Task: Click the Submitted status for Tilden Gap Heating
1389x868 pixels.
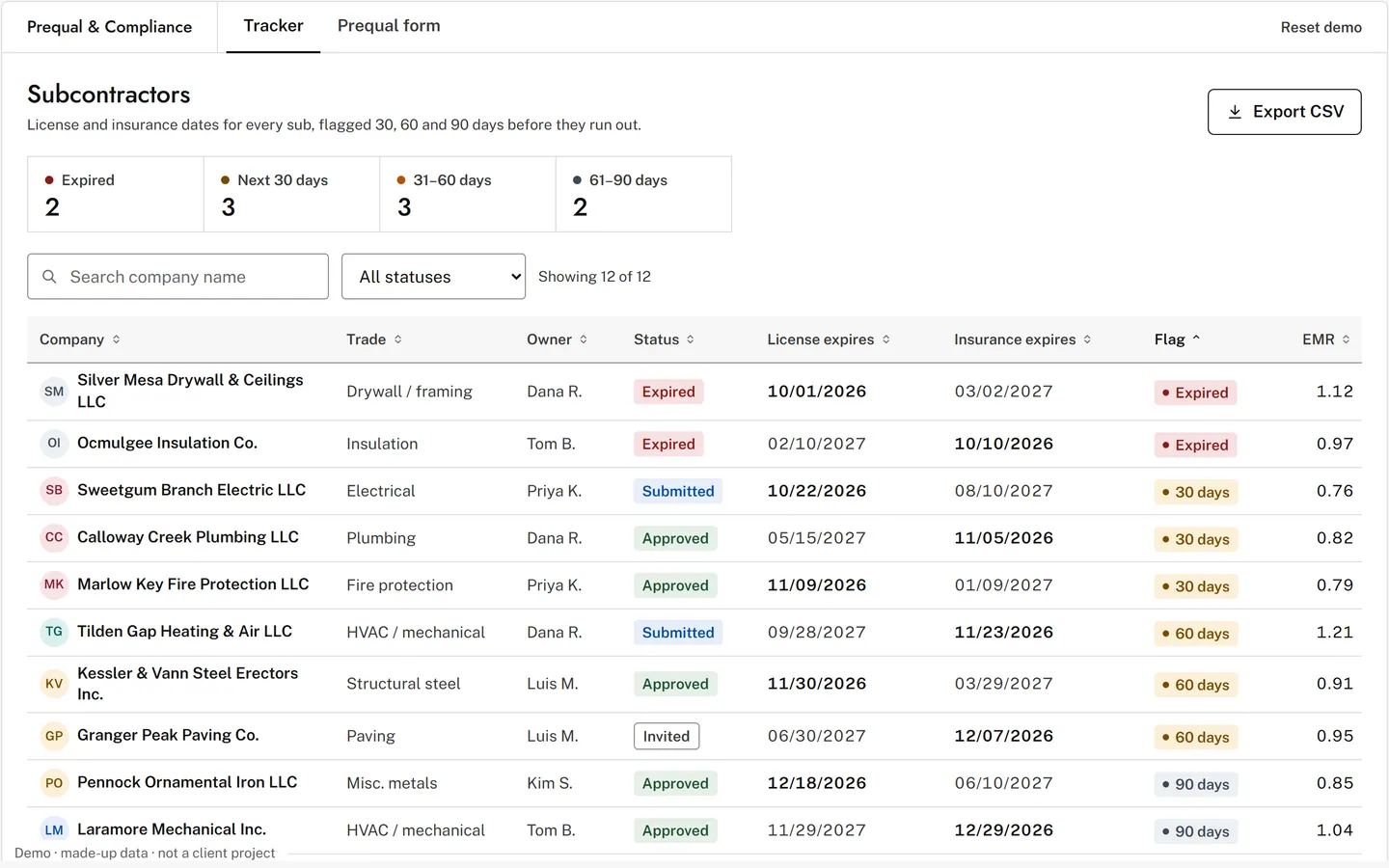Action: point(678,633)
